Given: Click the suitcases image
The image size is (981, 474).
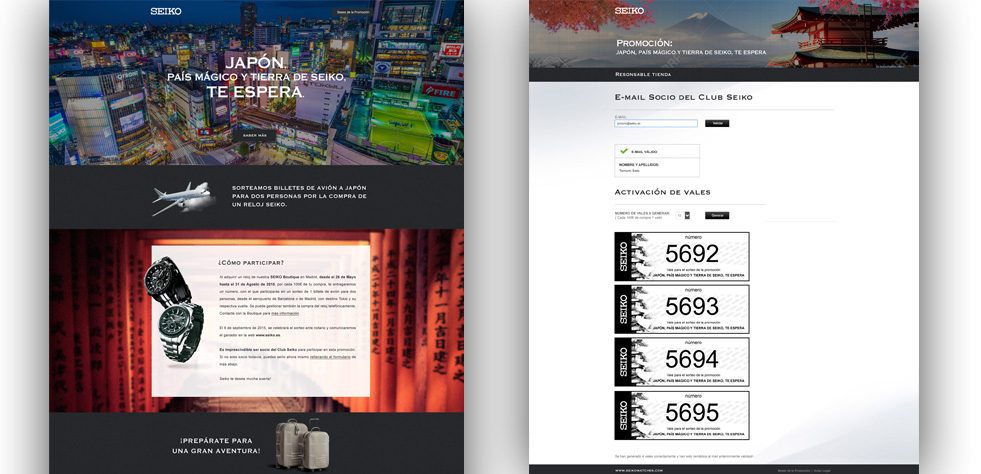Looking at the screenshot, I should pos(302,443).
